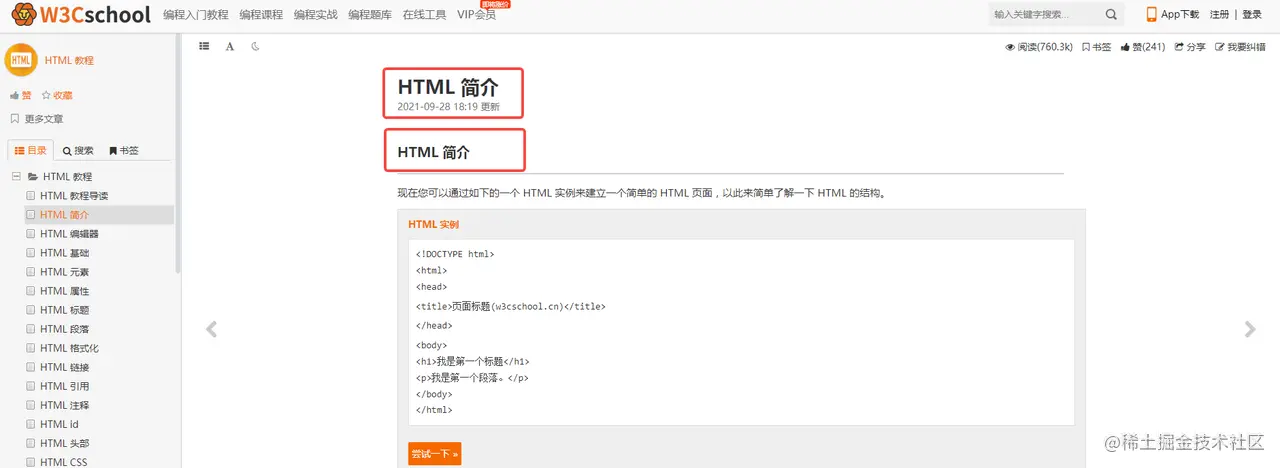Add a bookmark via 书签 in article toolbar
The image size is (1280, 468).
point(1096,47)
